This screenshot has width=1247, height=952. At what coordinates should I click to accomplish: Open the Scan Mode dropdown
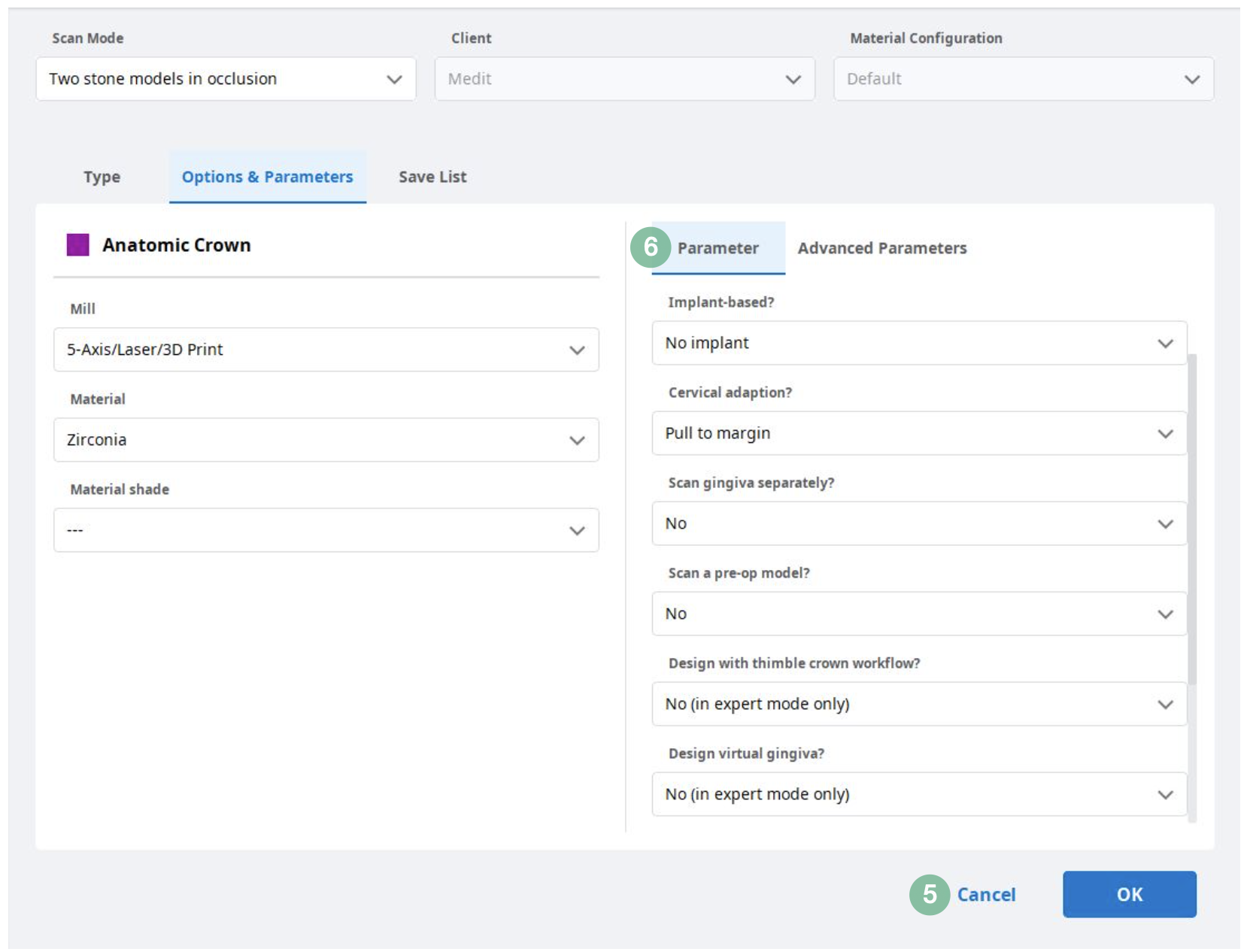226,79
